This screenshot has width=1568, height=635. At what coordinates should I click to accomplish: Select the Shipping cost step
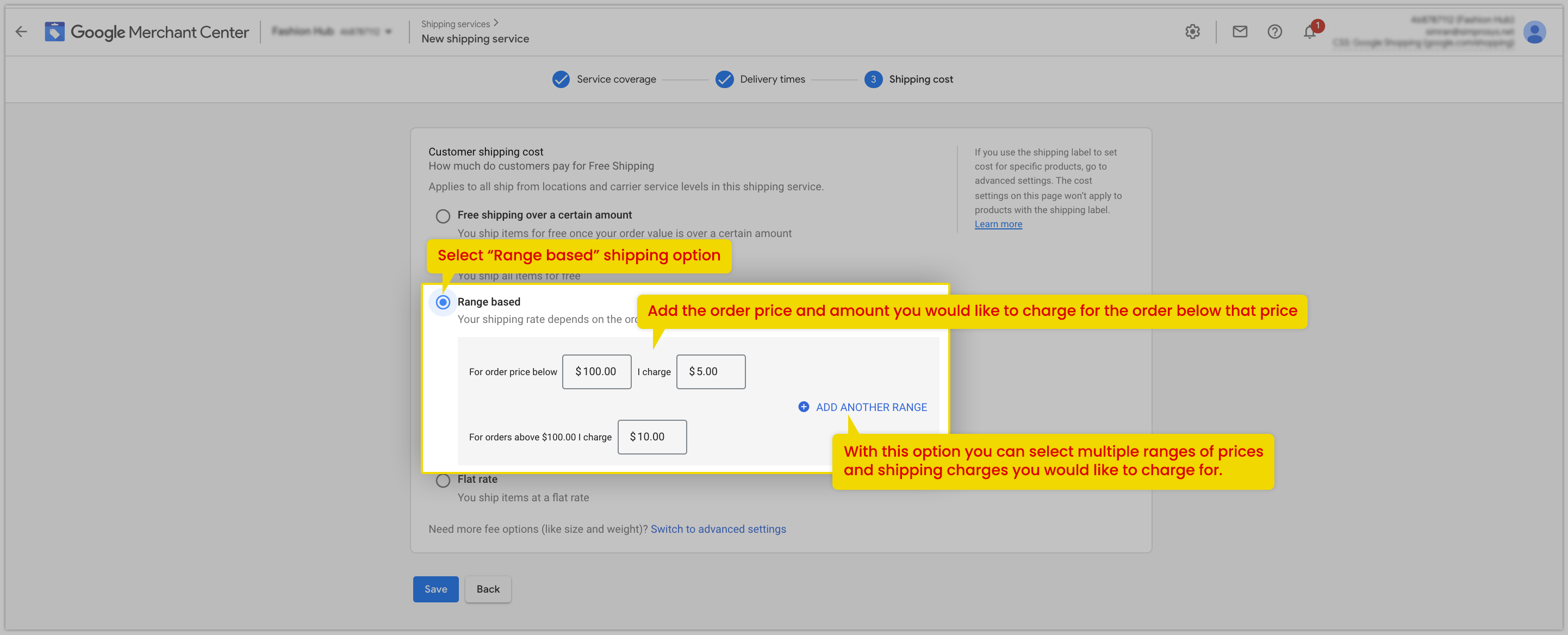[x=920, y=79]
